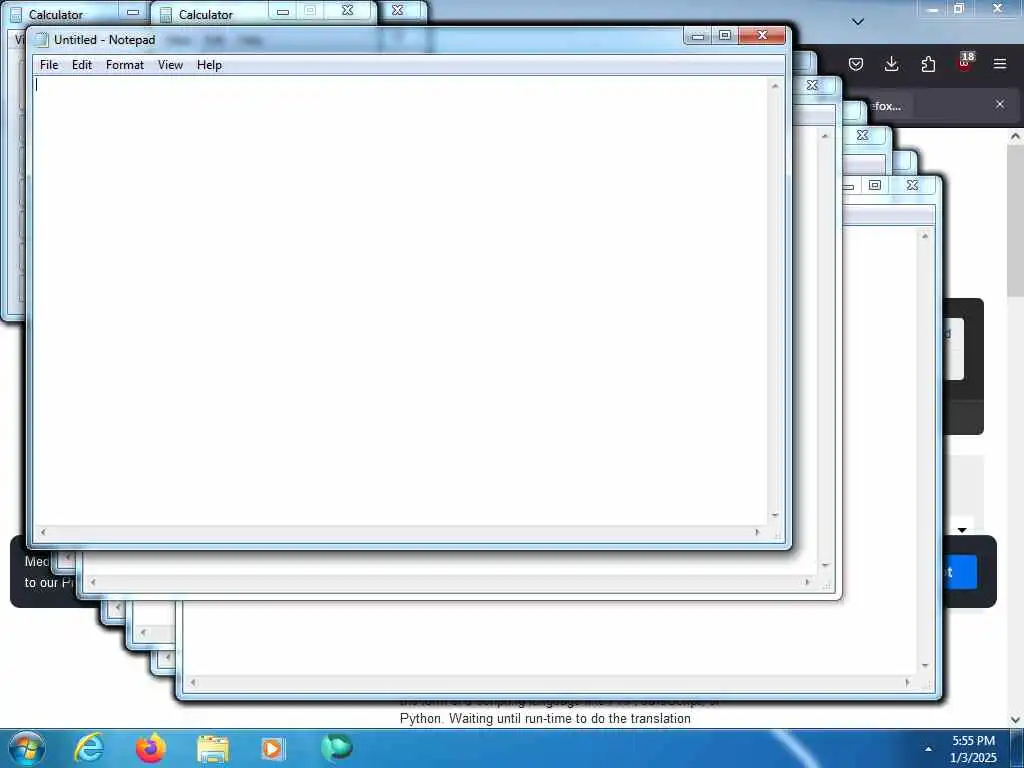This screenshot has height=768, width=1024.
Task: Minimize the second Calculator window
Action: click(283, 11)
